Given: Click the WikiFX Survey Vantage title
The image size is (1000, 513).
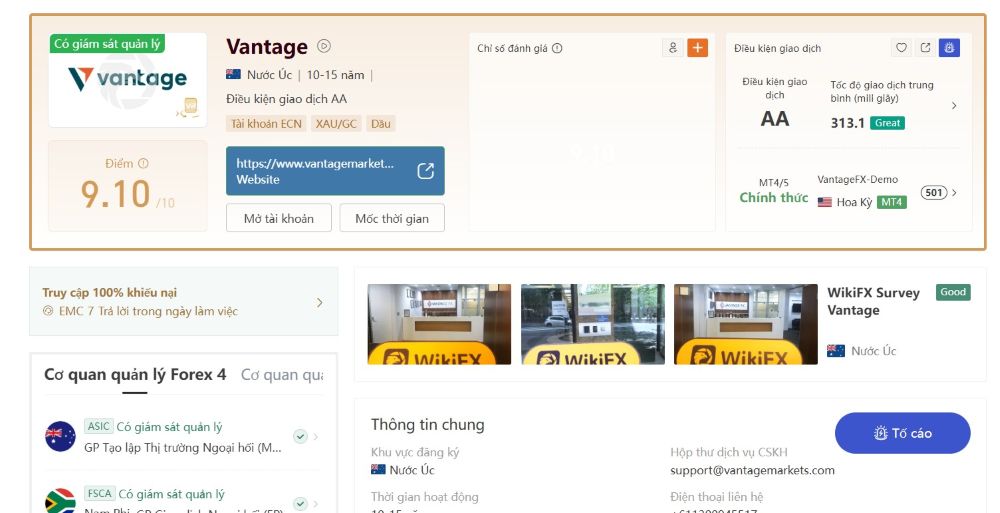Looking at the screenshot, I should (874, 302).
